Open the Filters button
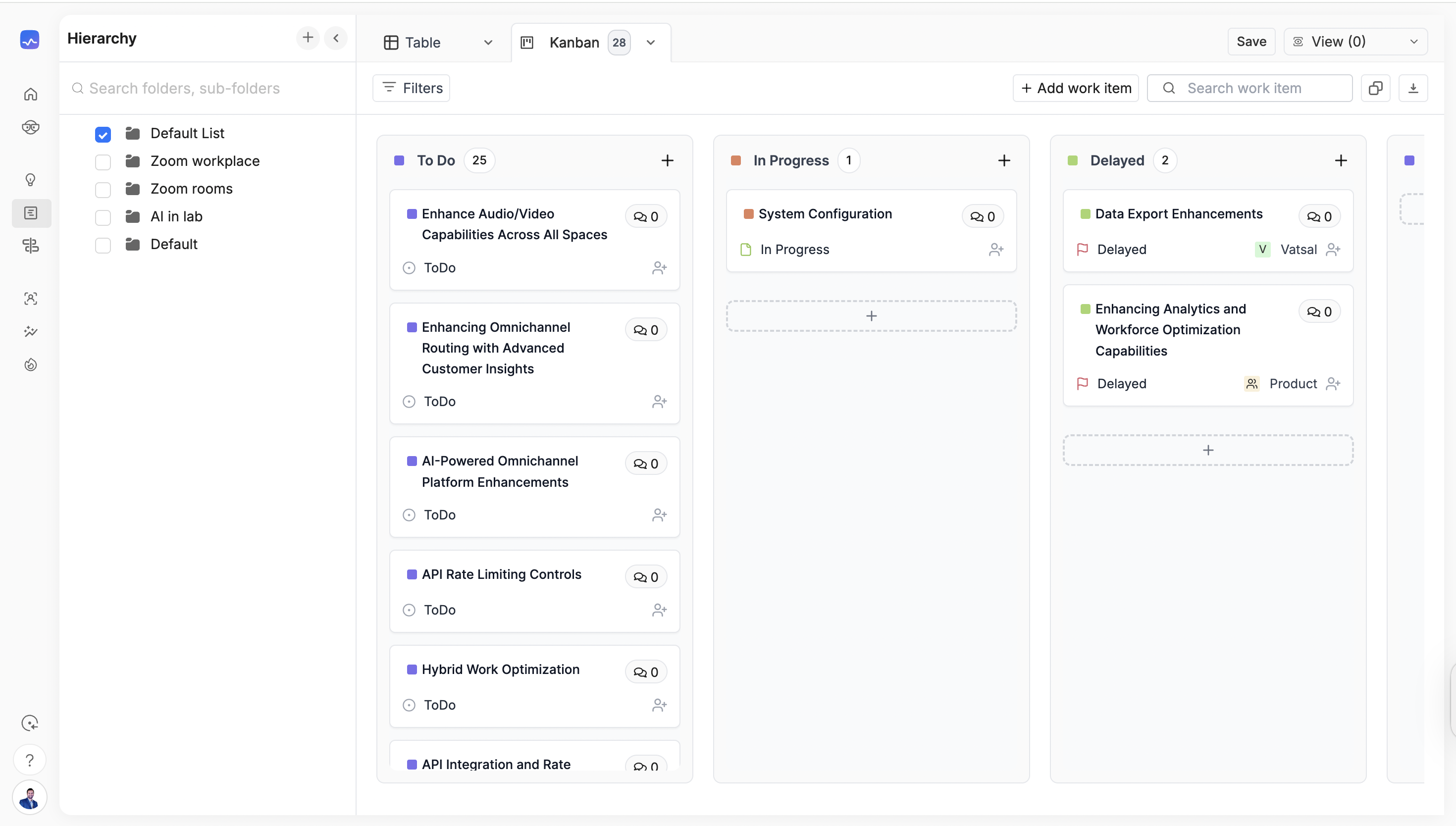 (411, 89)
